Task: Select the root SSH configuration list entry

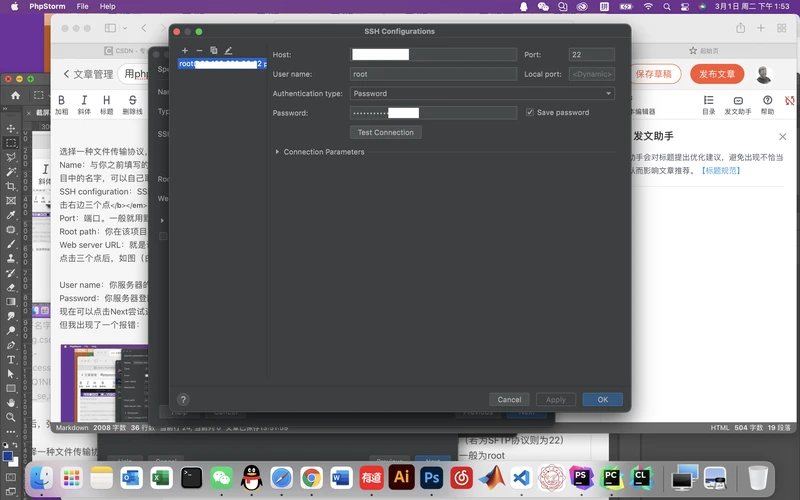Action: tap(222, 64)
